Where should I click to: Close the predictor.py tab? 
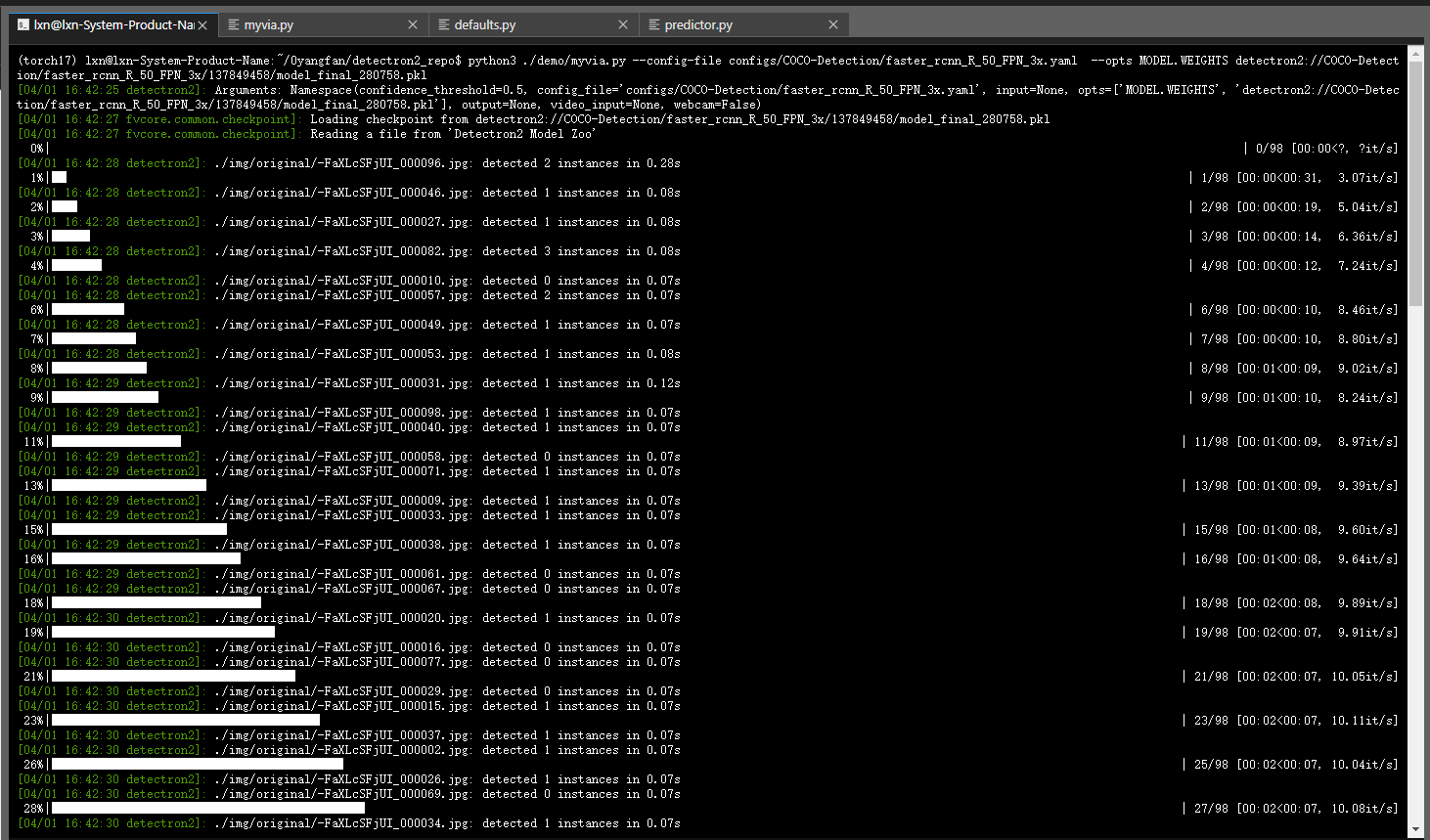point(833,24)
